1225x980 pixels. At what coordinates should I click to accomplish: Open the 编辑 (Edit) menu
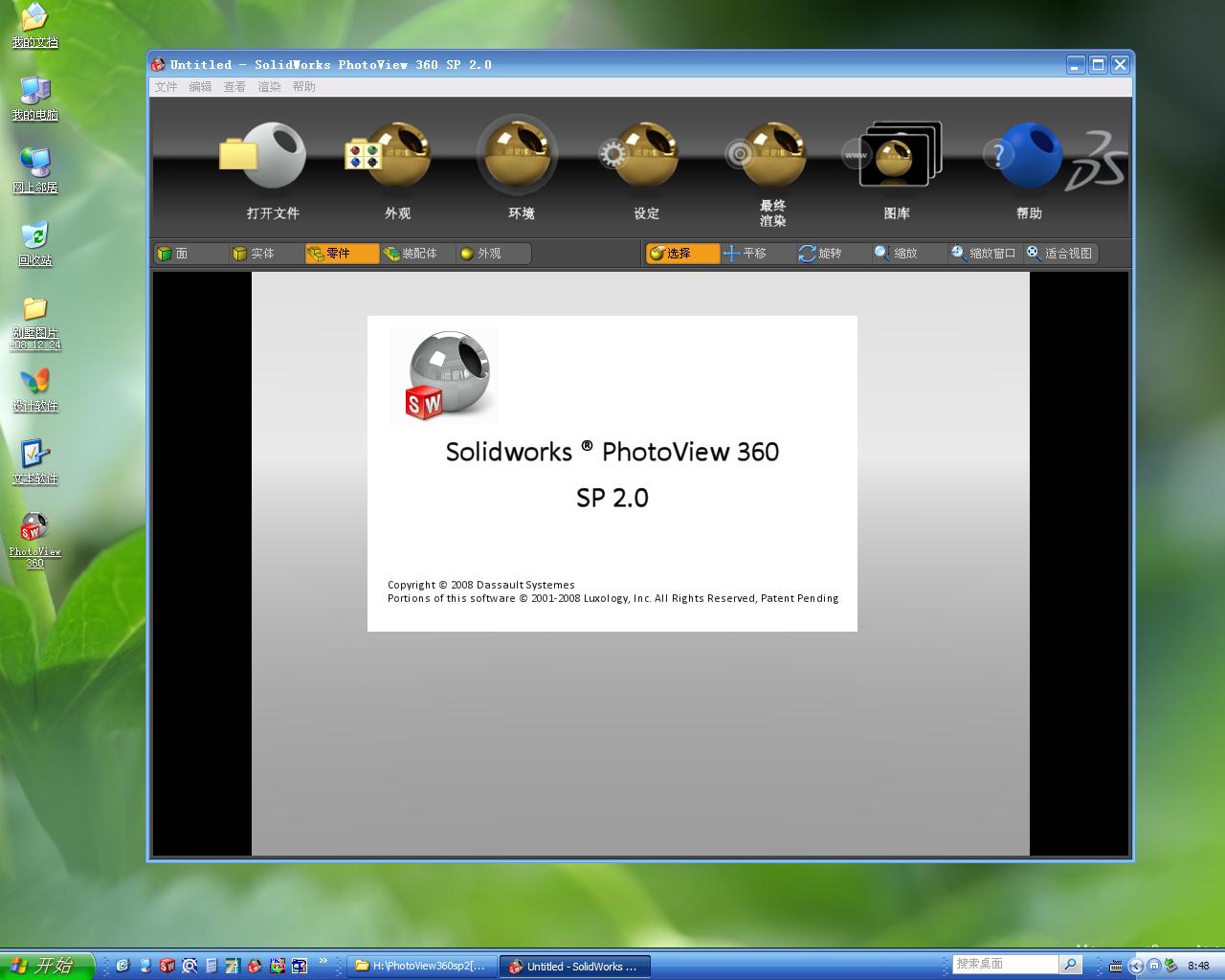tap(201, 87)
